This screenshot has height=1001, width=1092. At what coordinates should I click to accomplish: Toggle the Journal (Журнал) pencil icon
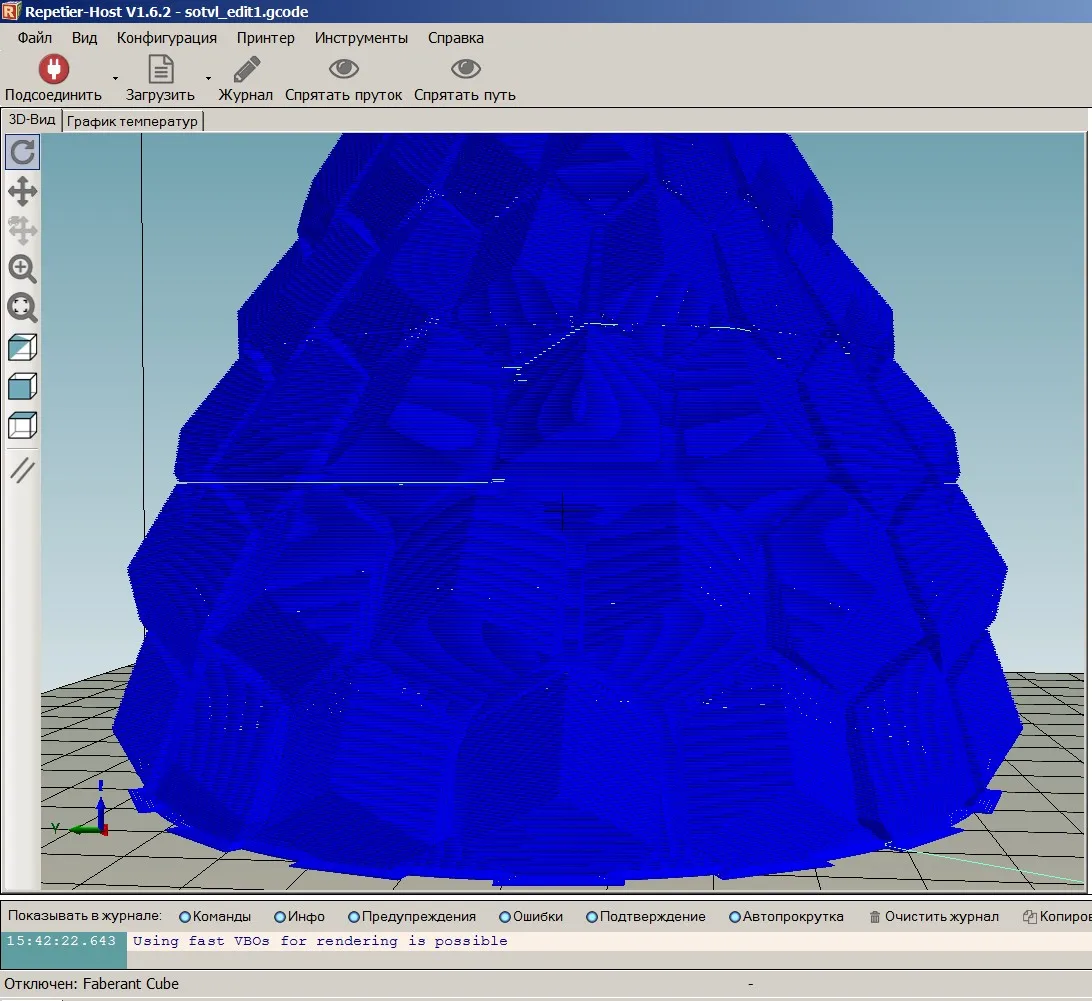pos(246,69)
